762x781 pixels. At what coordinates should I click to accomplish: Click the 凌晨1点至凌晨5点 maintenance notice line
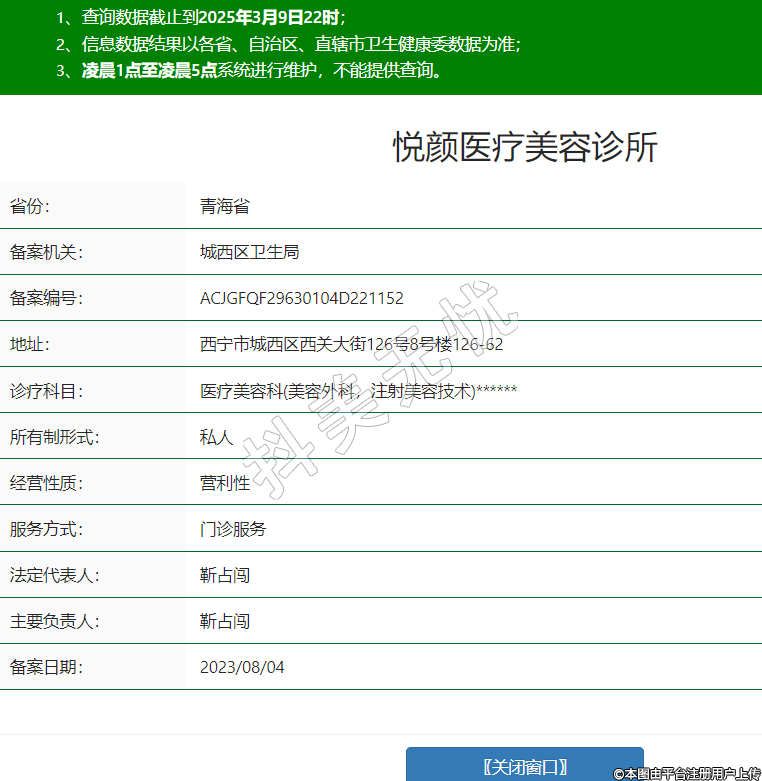point(249,70)
